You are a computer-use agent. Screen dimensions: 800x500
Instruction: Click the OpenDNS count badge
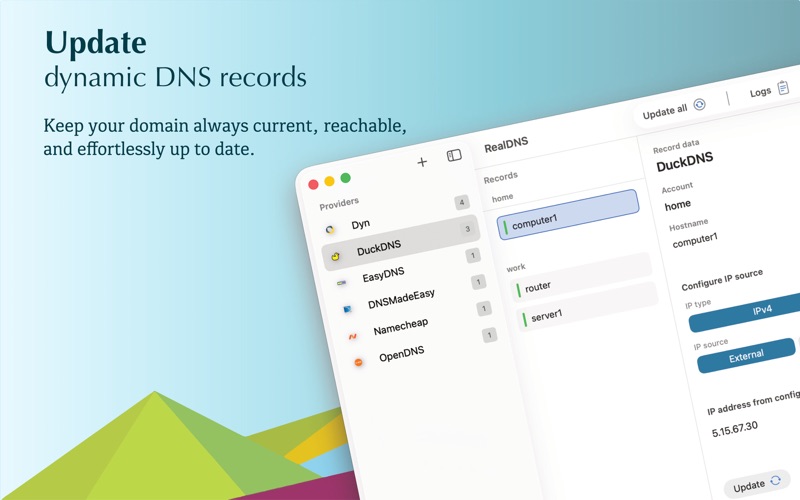coord(489,335)
